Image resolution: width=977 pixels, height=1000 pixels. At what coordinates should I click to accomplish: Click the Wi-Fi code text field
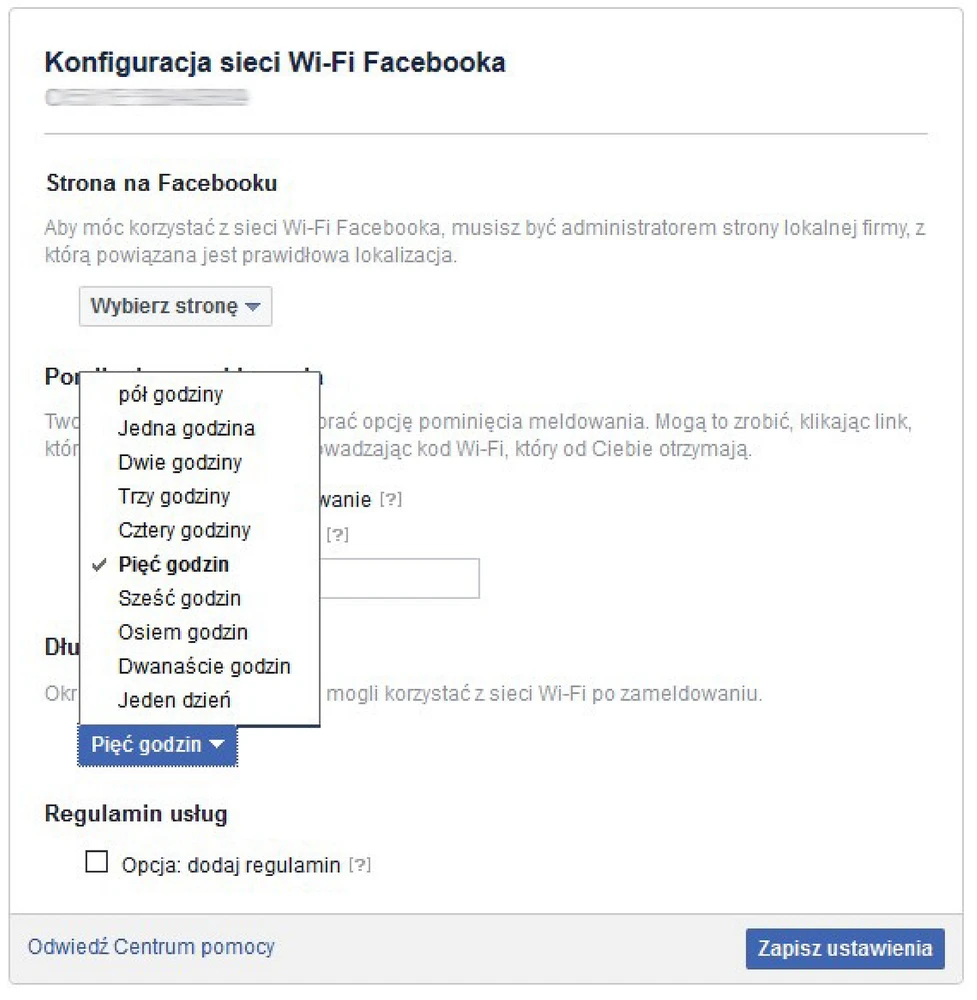click(x=400, y=579)
